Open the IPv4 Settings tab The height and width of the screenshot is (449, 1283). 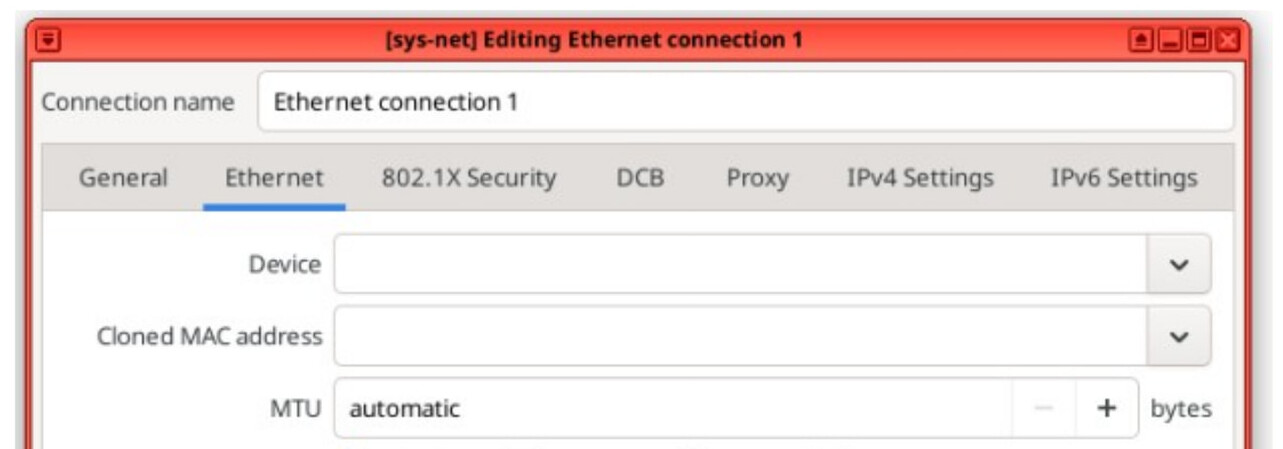(x=920, y=179)
